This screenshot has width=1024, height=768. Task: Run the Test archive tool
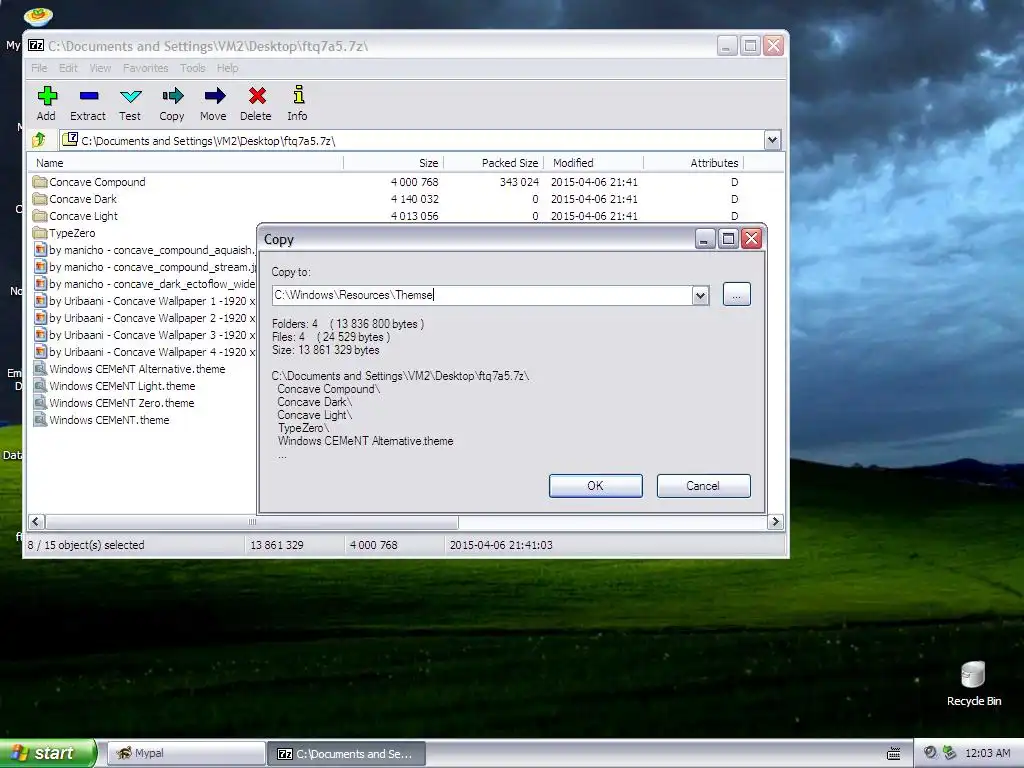tap(130, 97)
